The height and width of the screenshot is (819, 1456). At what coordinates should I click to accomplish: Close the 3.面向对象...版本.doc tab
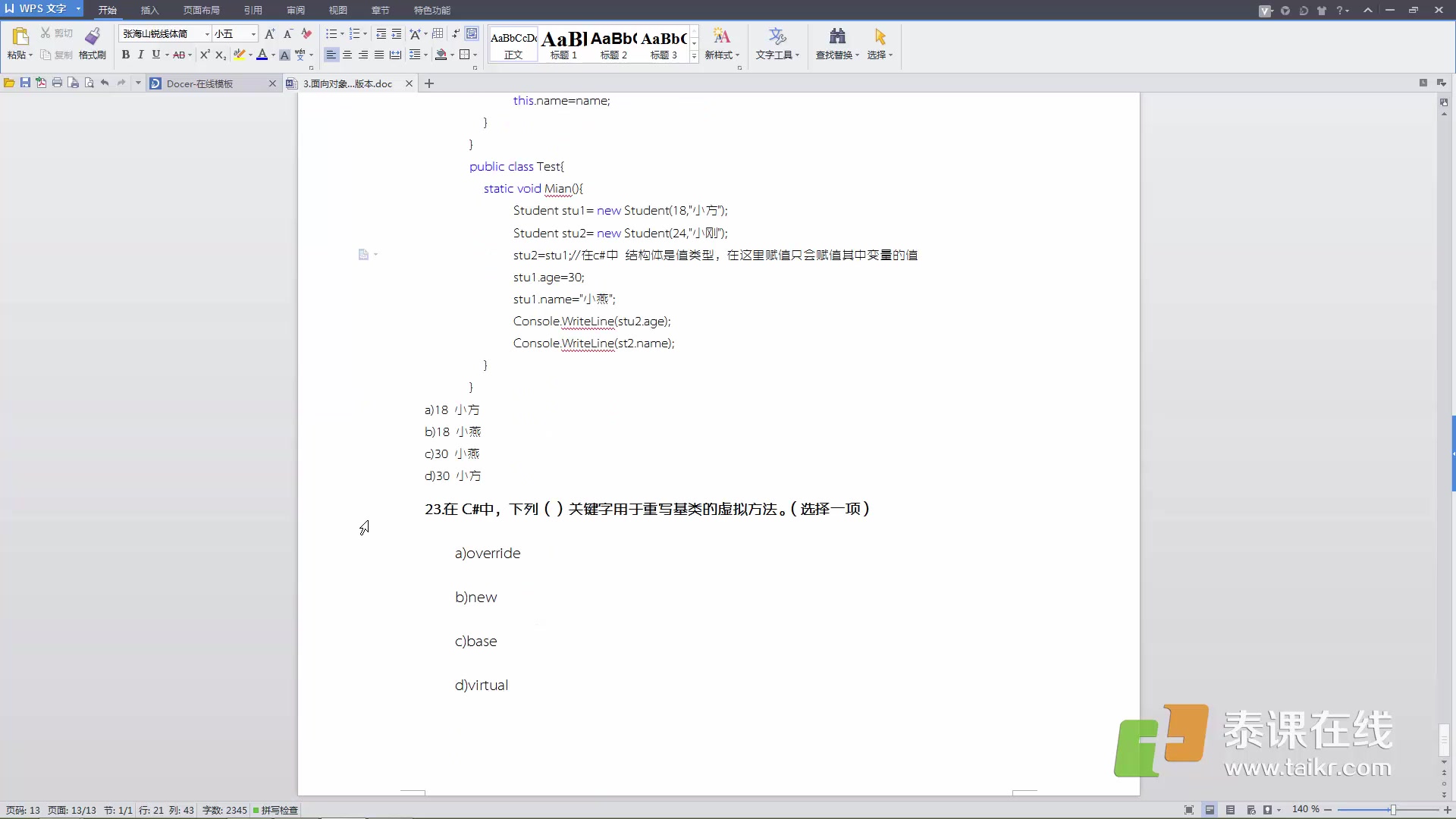[x=409, y=83]
